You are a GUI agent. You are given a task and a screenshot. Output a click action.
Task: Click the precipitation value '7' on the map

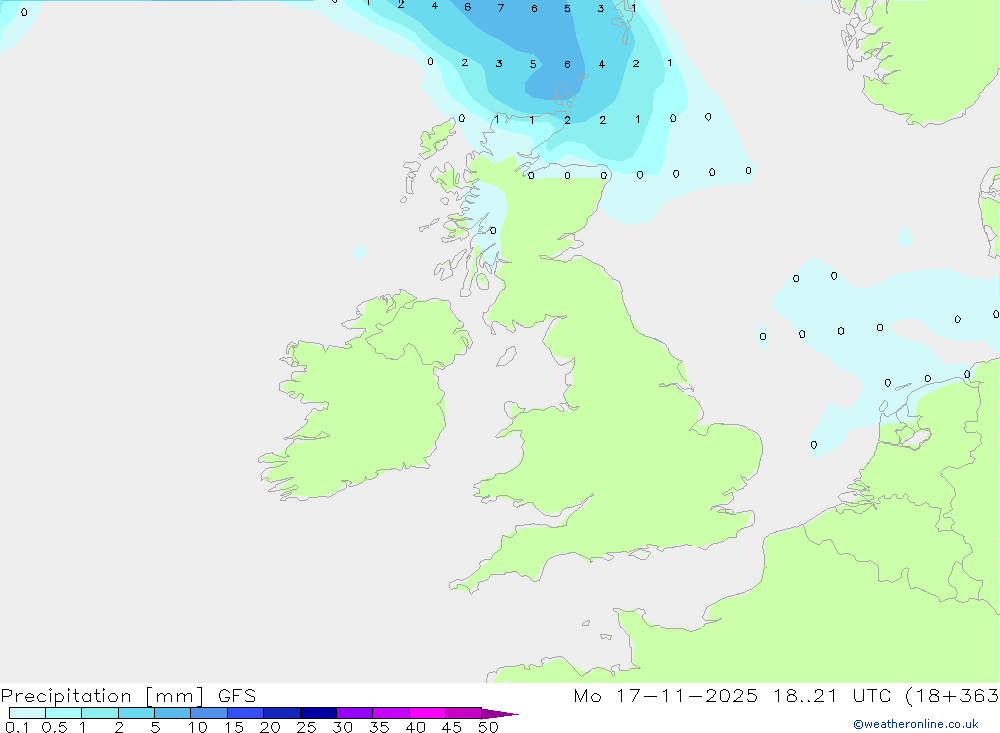click(x=501, y=8)
